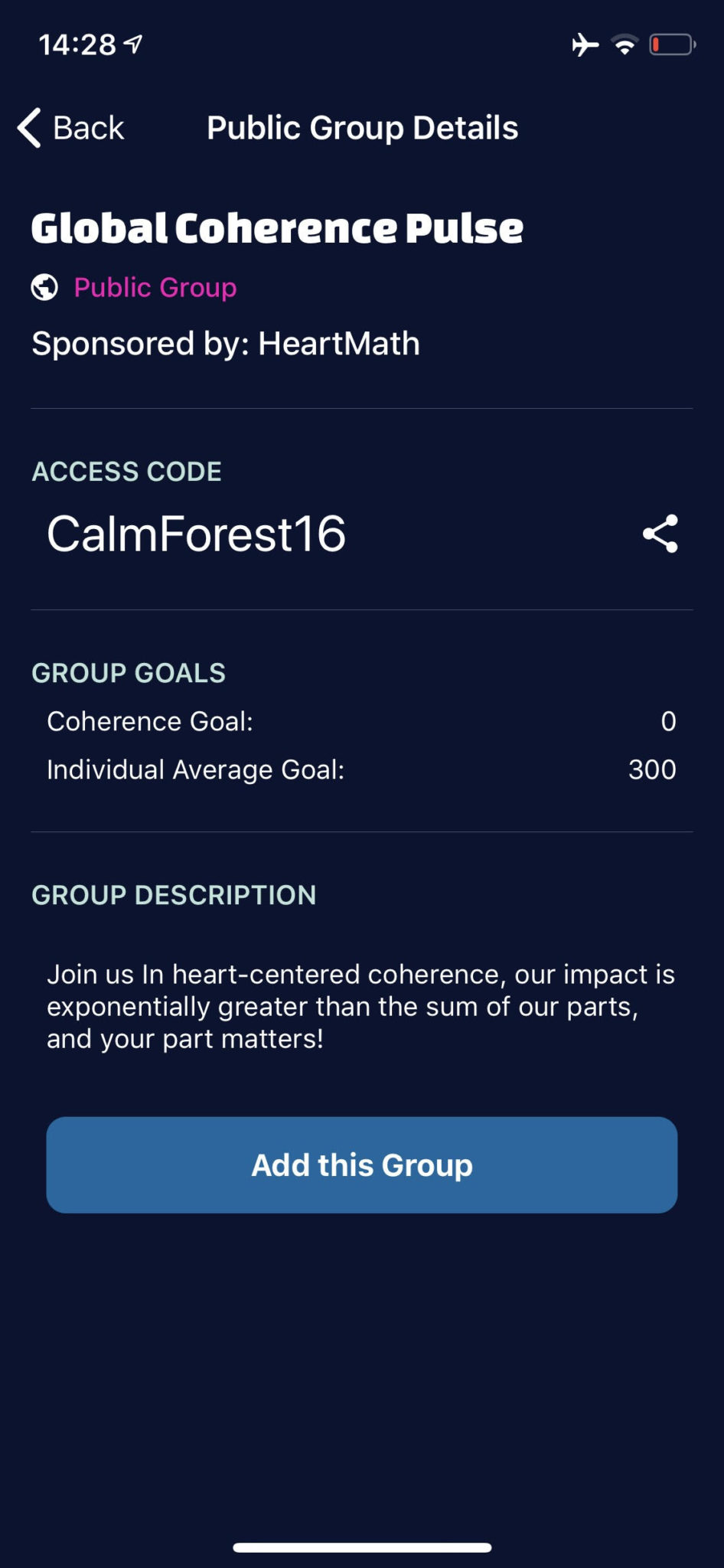Viewport: 724px width, 1568px height.
Task: Tap the Sponsored by HeartMath link
Action: 226,343
